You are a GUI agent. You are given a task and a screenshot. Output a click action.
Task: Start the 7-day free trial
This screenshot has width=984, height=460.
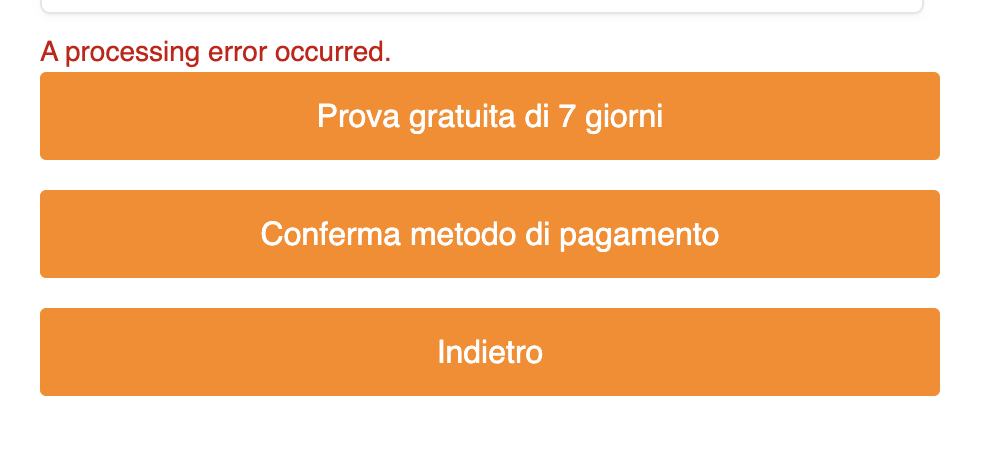tap(490, 116)
